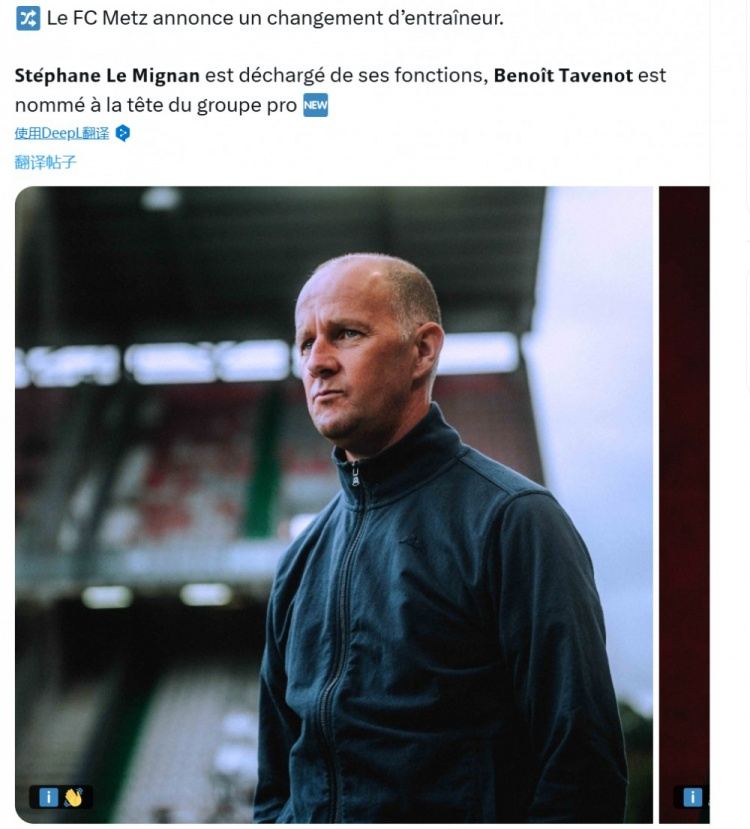Click the bold name Benoît Tavenot
Image resolution: width=750 pixels, height=829 pixels.
click(565, 75)
